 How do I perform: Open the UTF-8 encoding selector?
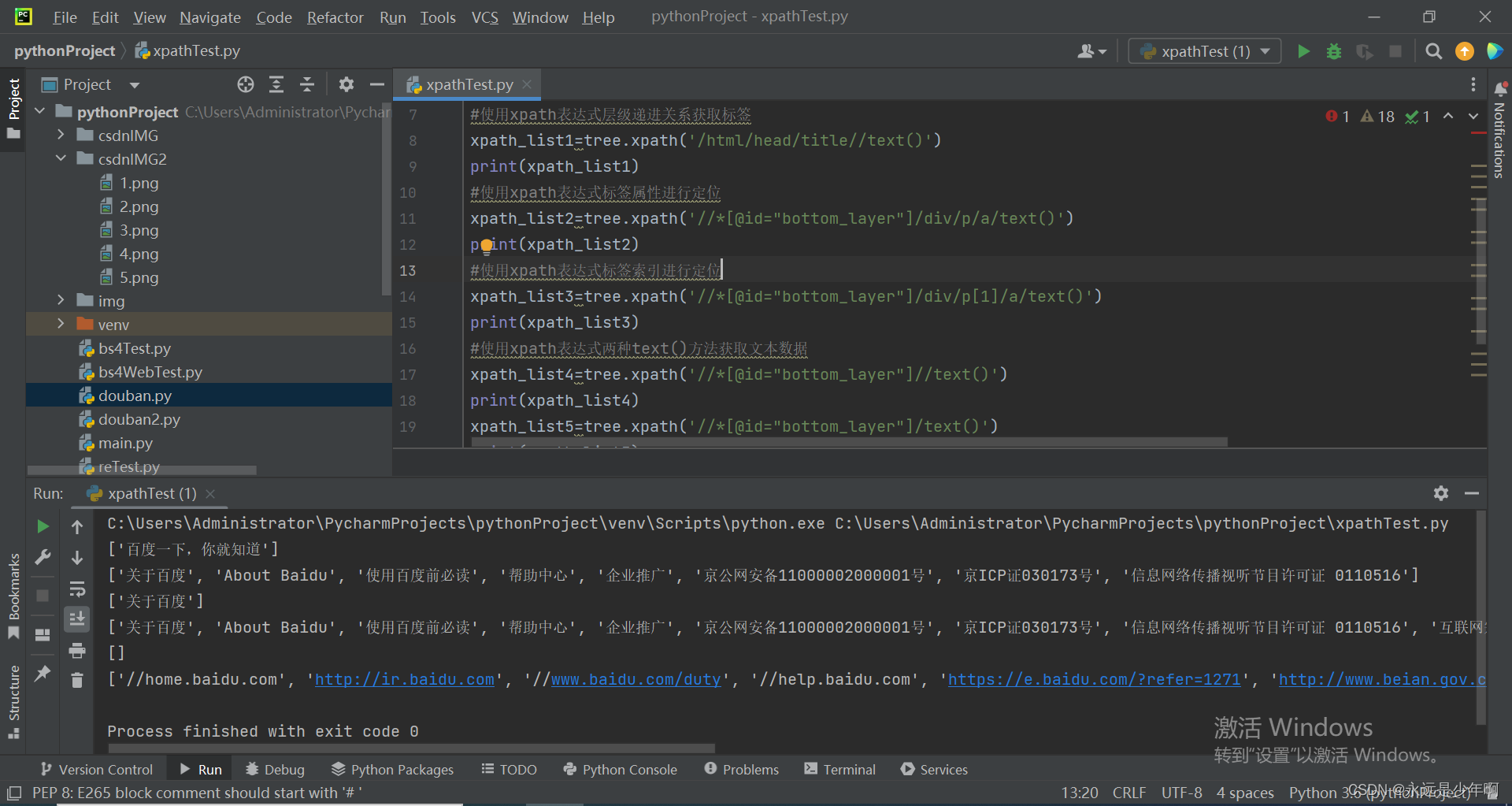click(1181, 793)
